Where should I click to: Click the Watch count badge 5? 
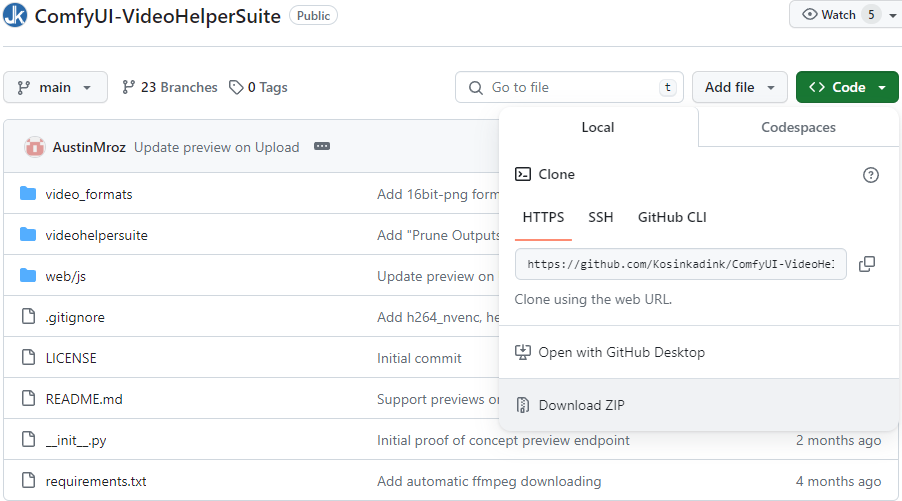(x=872, y=15)
